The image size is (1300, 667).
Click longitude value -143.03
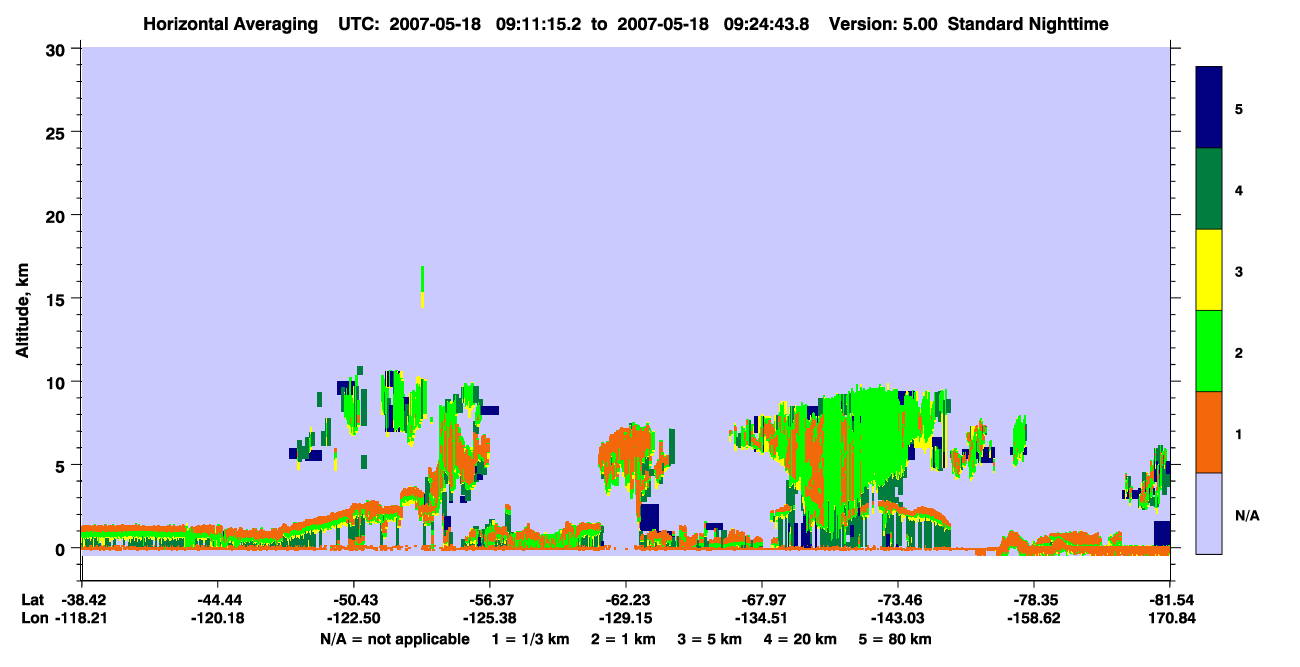pos(898,618)
